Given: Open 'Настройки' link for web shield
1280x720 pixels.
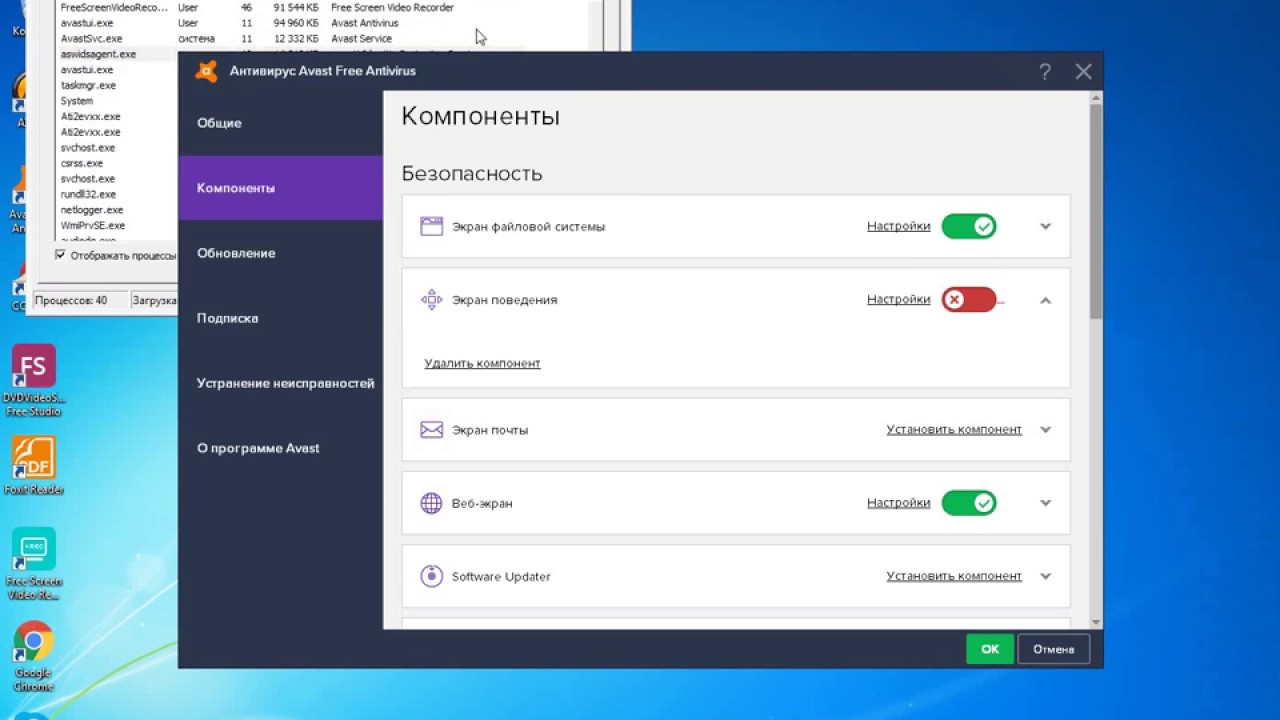Looking at the screenshot, I should click(x=898, y=503).
